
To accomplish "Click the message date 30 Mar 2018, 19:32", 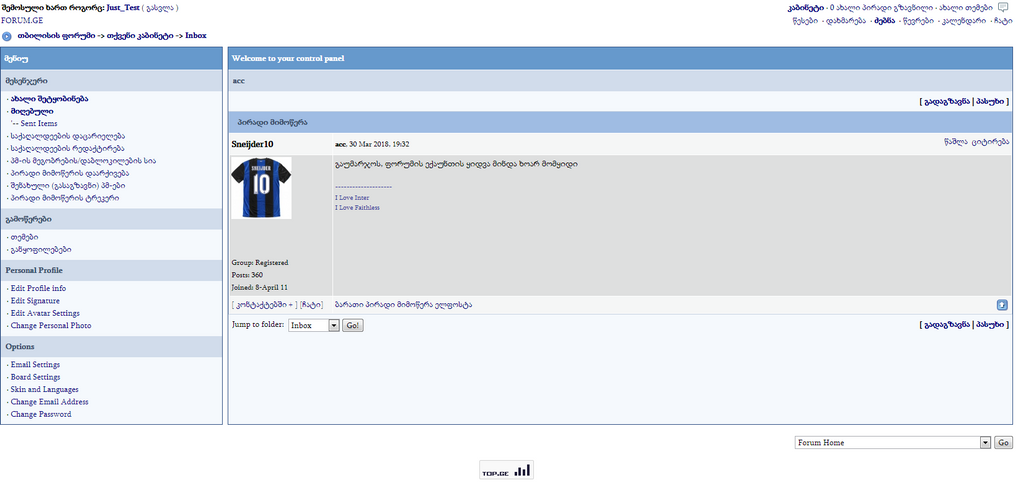I will point(379,144).
